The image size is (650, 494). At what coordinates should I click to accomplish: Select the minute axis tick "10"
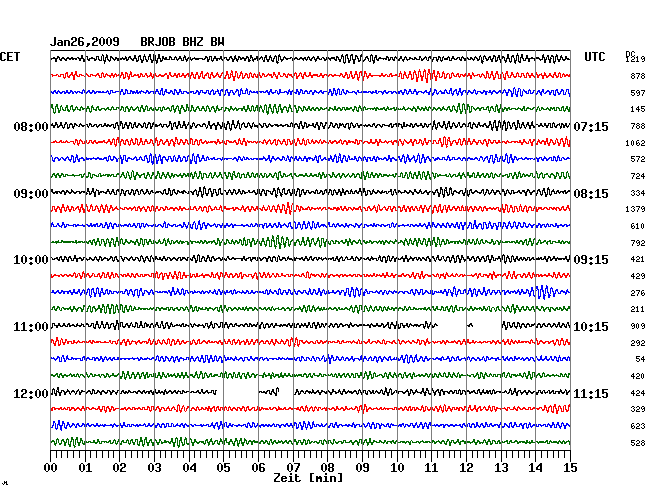(397, 468)
